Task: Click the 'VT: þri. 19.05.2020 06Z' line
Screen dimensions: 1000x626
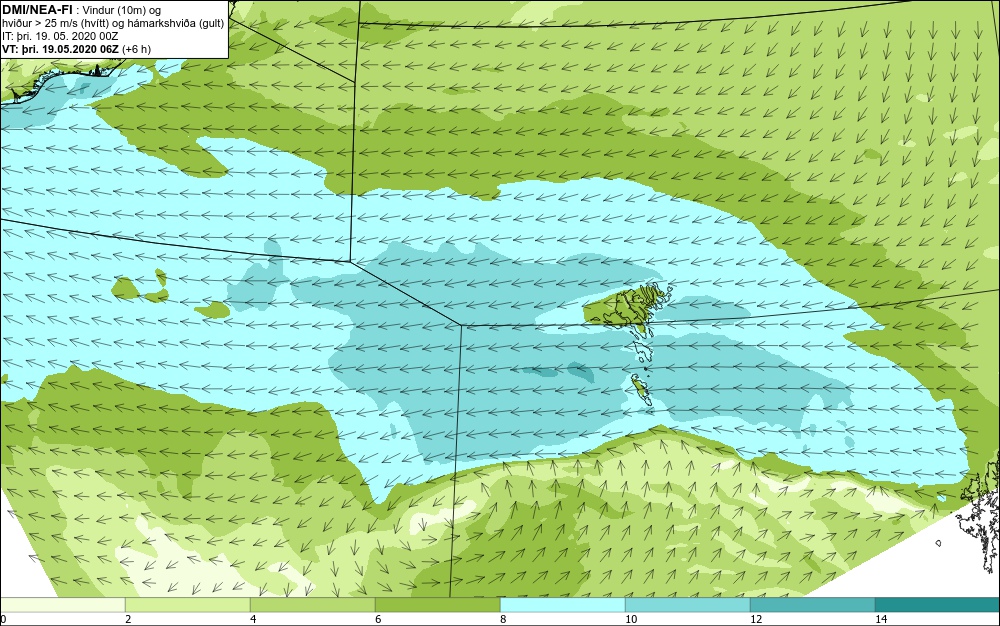Action: point(77,49)
